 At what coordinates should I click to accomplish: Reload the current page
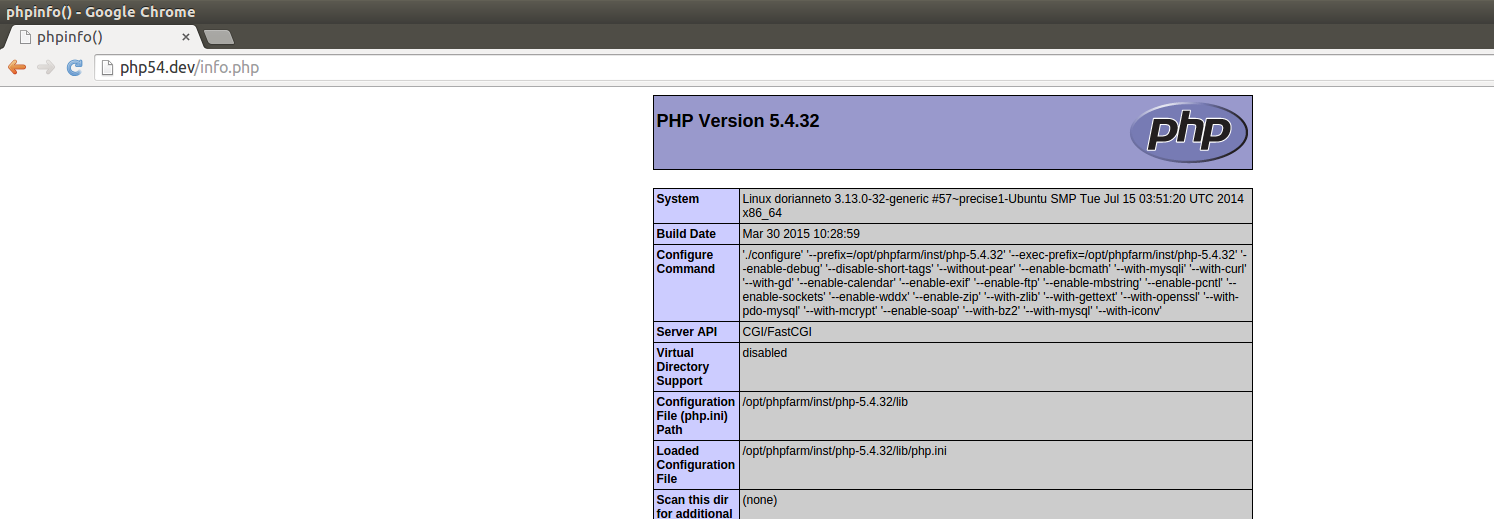click(74, 68)
